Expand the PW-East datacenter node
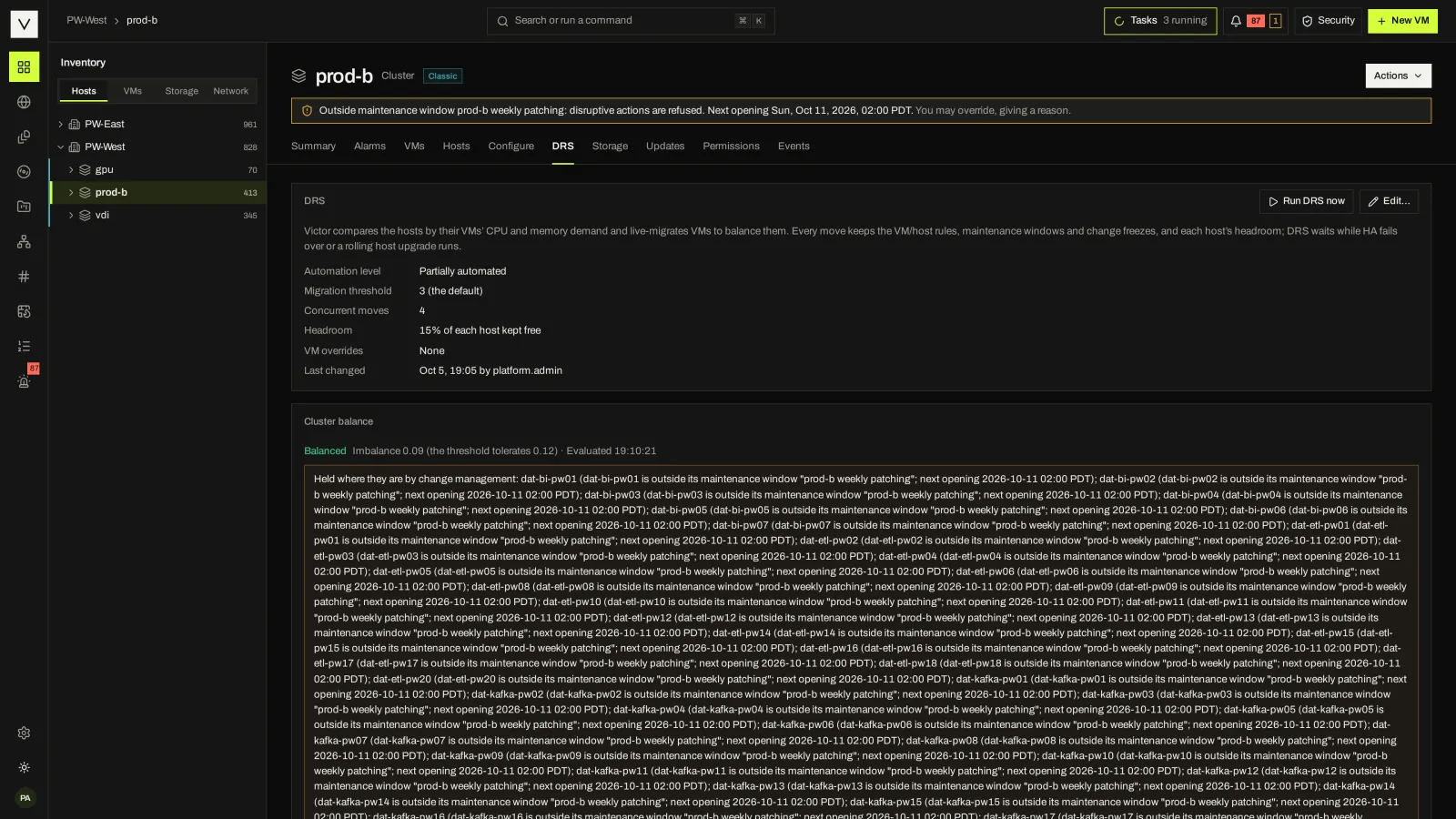This screenshot has width=1456, height=819. [60, 124]
